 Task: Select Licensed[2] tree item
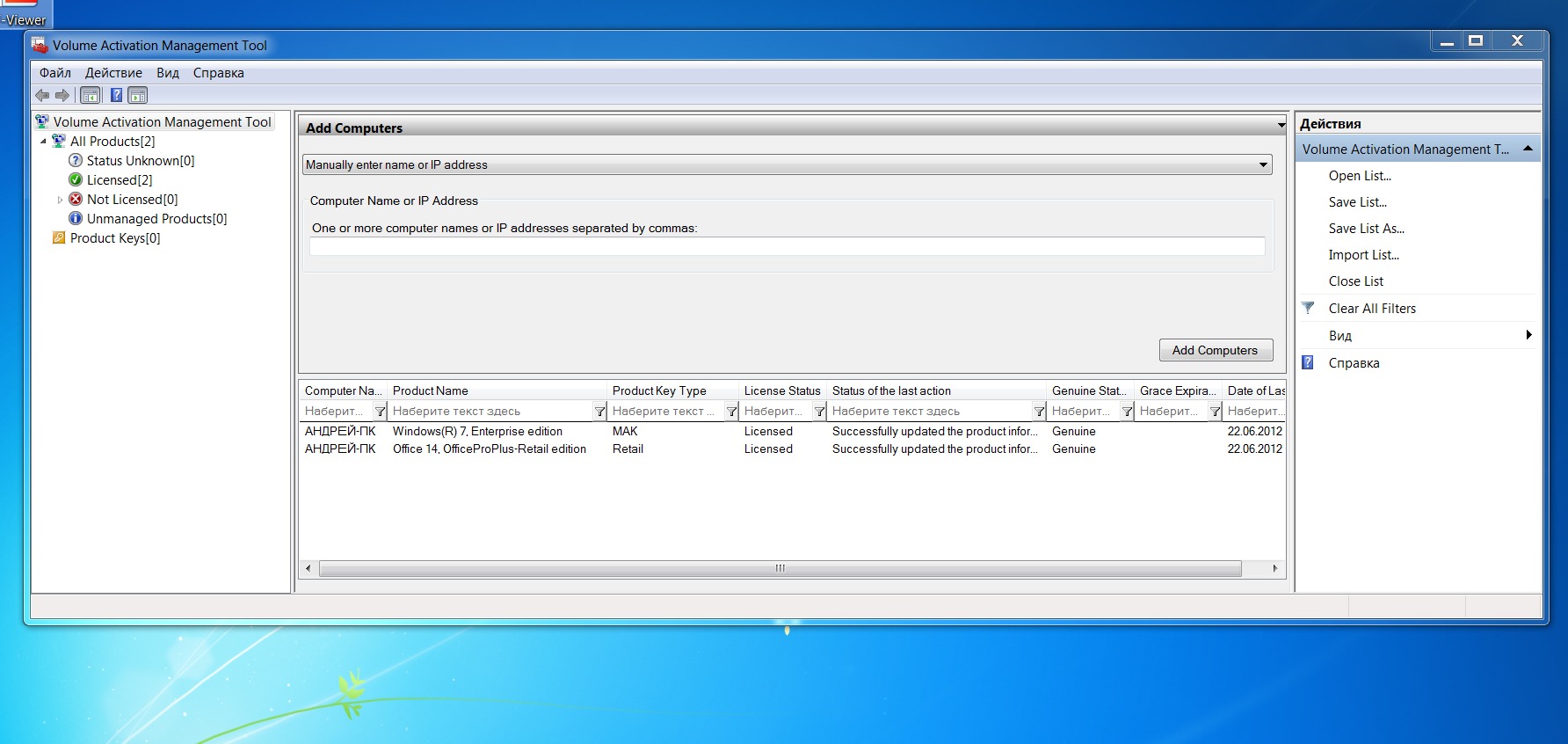(120, 180)
